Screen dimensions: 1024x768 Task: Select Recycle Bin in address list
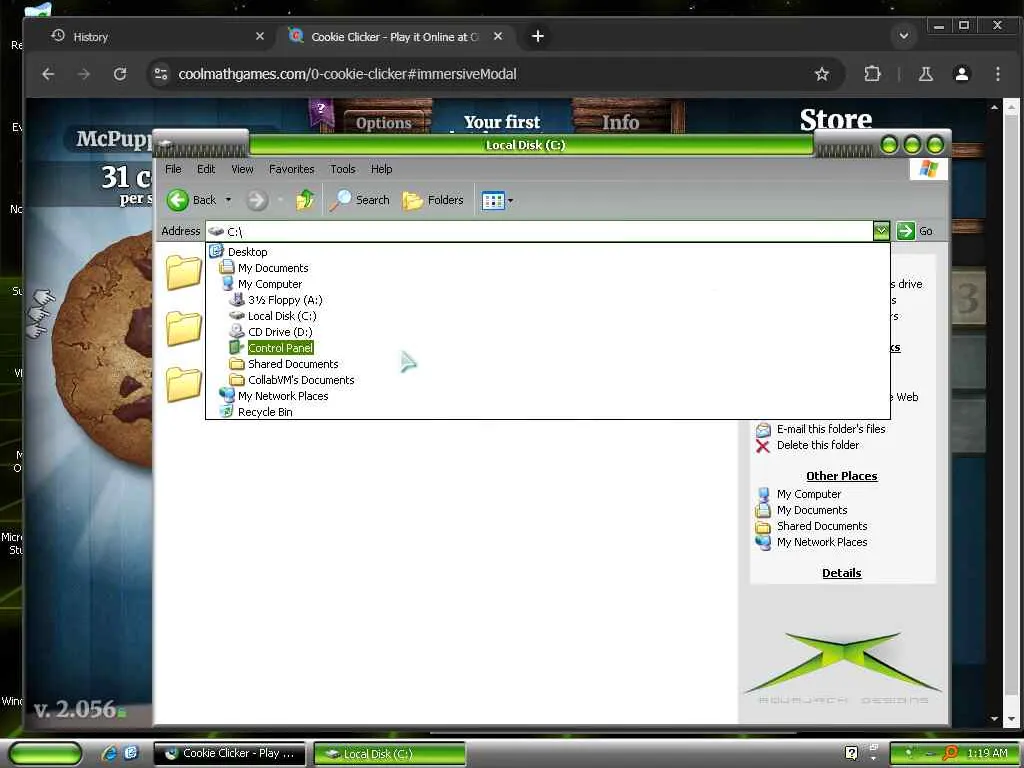[265, 412]
